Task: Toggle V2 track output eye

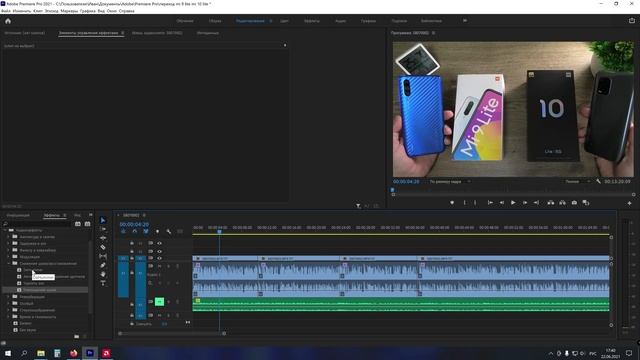Action: pyautogui.click(x=160, y=251)
